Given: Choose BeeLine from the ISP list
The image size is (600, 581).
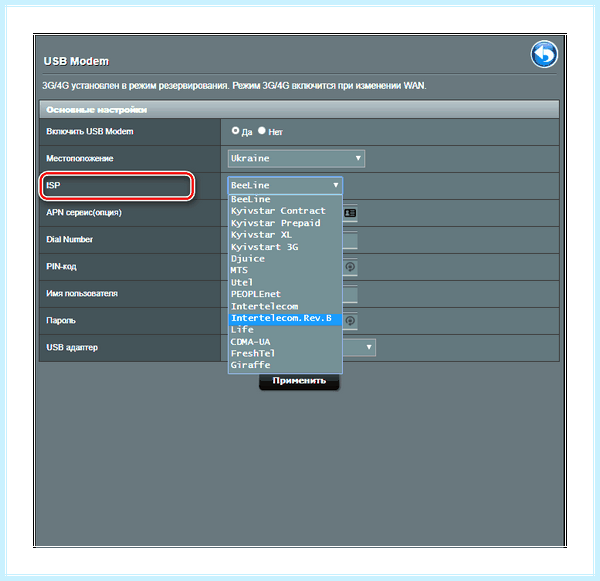Looking at the screenshot, I should coord(285,199).
